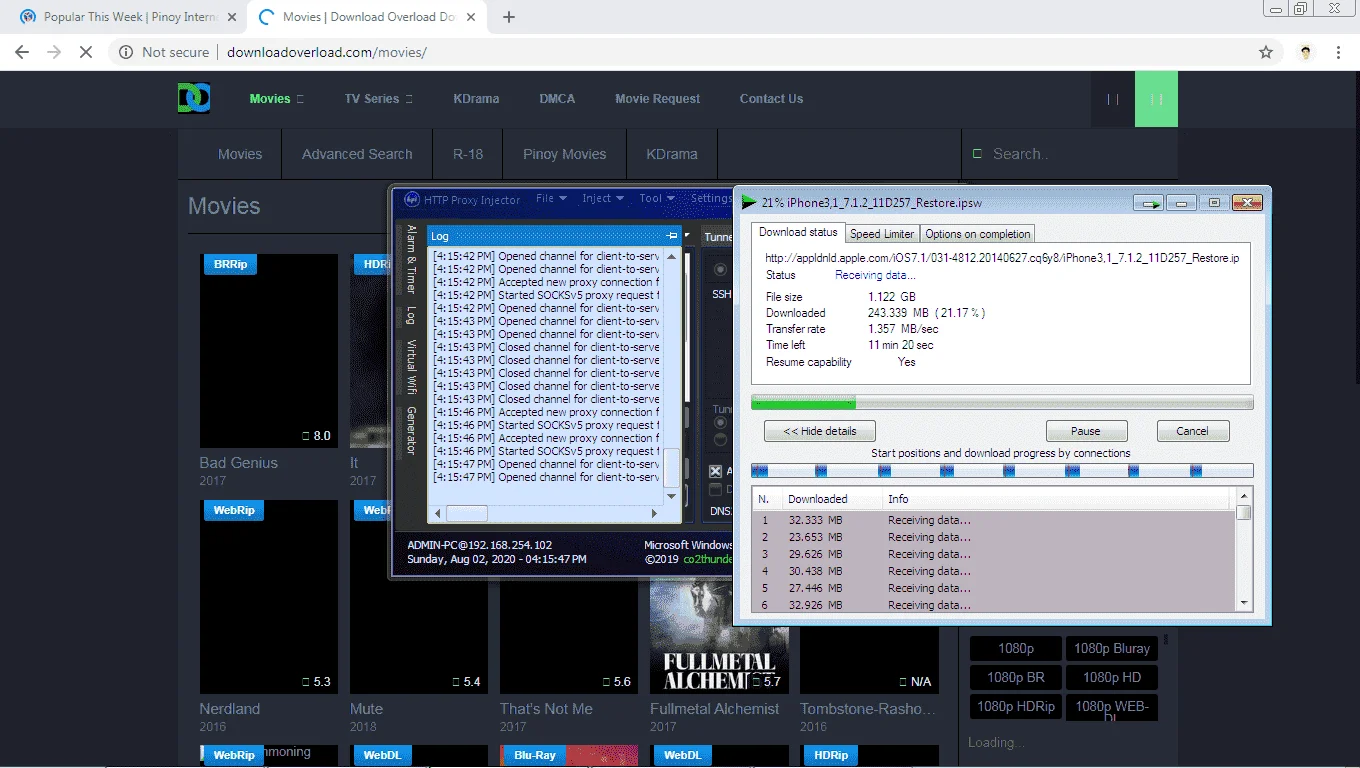This screenshot has height=768, width=1360.
Task: Click the connections list scroll down arrow
Action: [1244, 603]
